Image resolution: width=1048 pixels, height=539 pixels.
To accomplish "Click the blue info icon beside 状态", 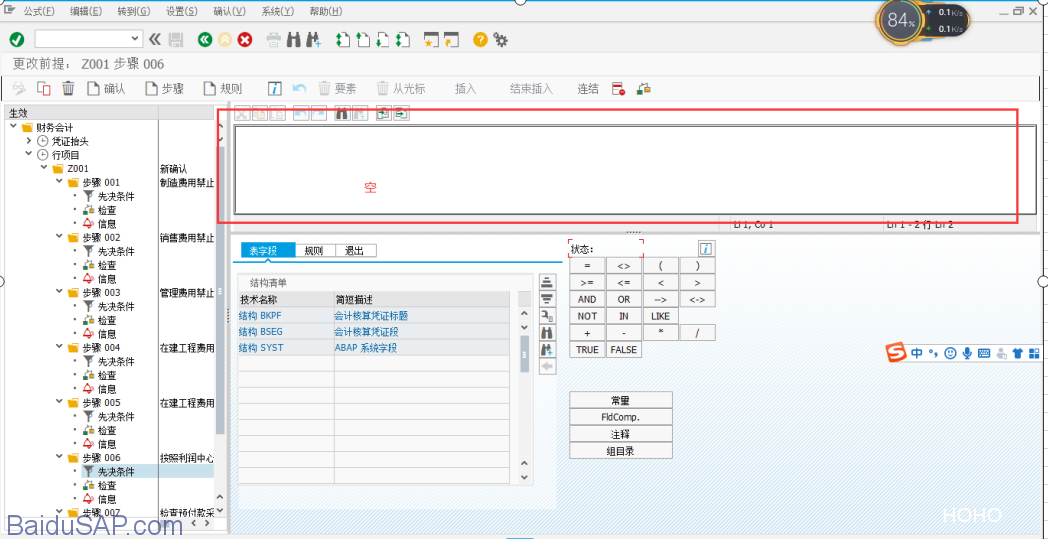I will [706, 249].
